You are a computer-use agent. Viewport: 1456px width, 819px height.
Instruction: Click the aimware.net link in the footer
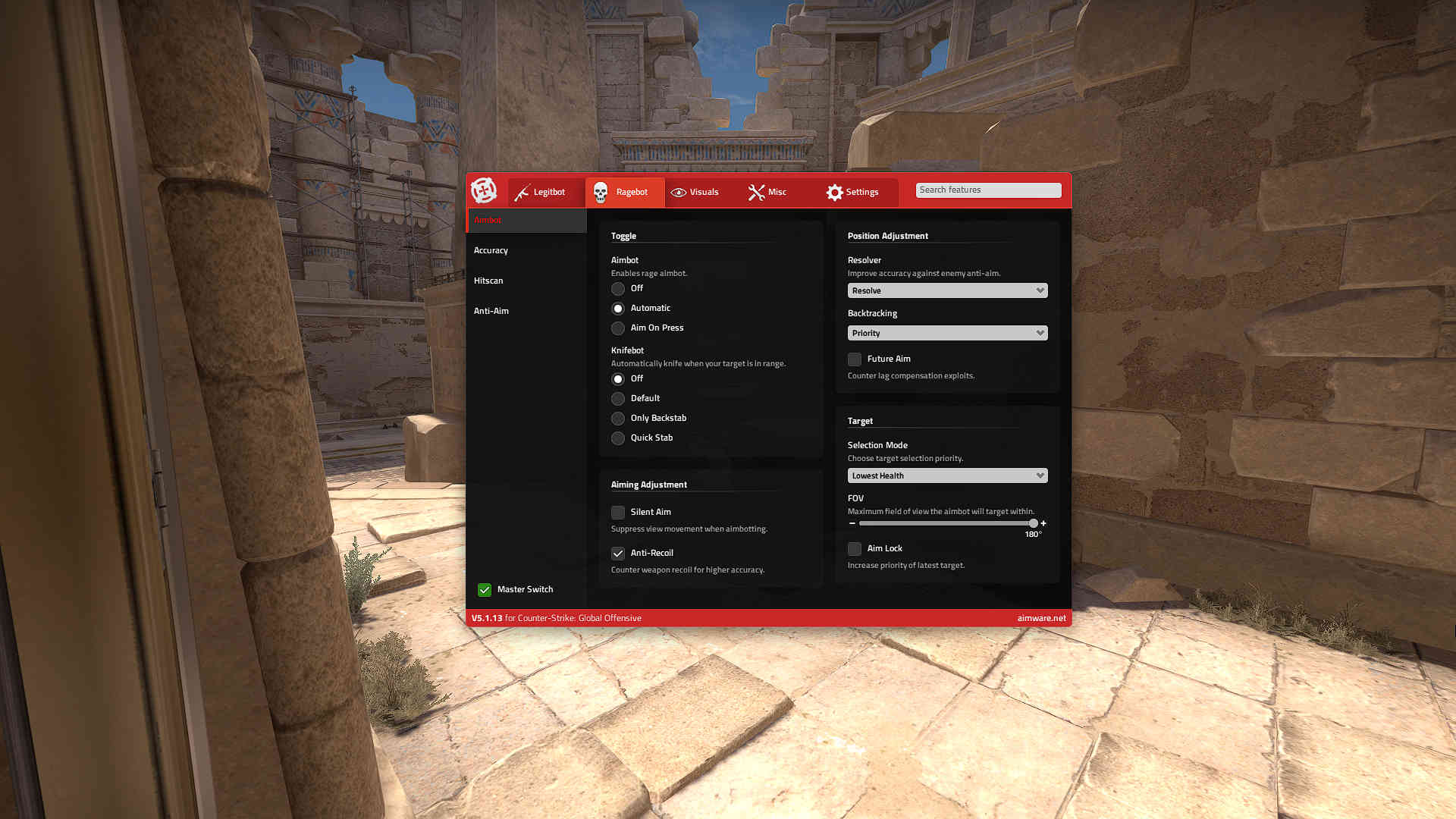(1041, 619)
